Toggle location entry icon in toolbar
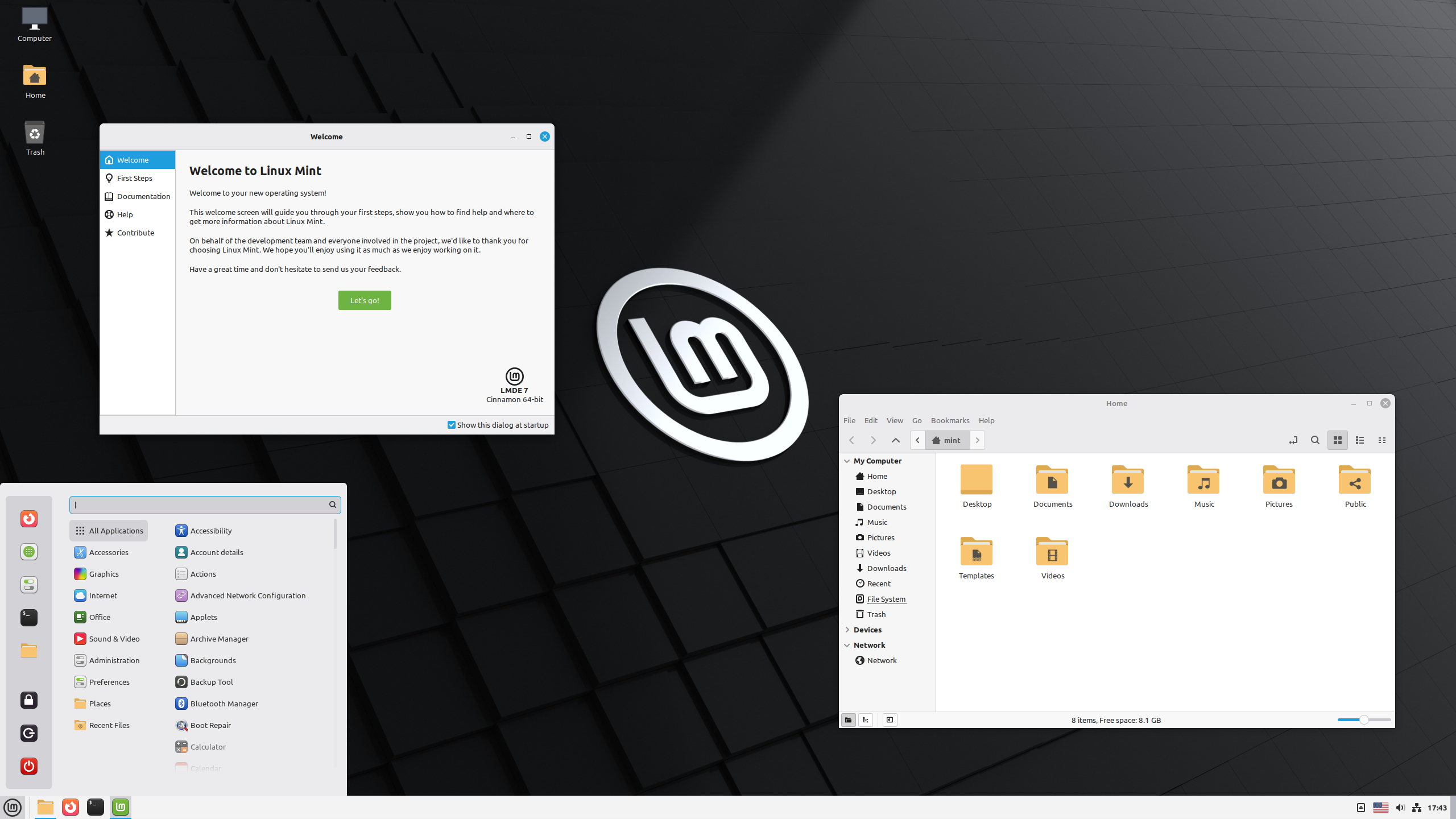 1293,440
